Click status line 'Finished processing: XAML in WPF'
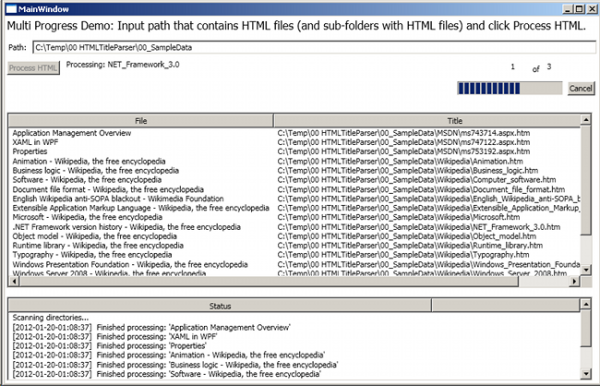 point(115,336)
